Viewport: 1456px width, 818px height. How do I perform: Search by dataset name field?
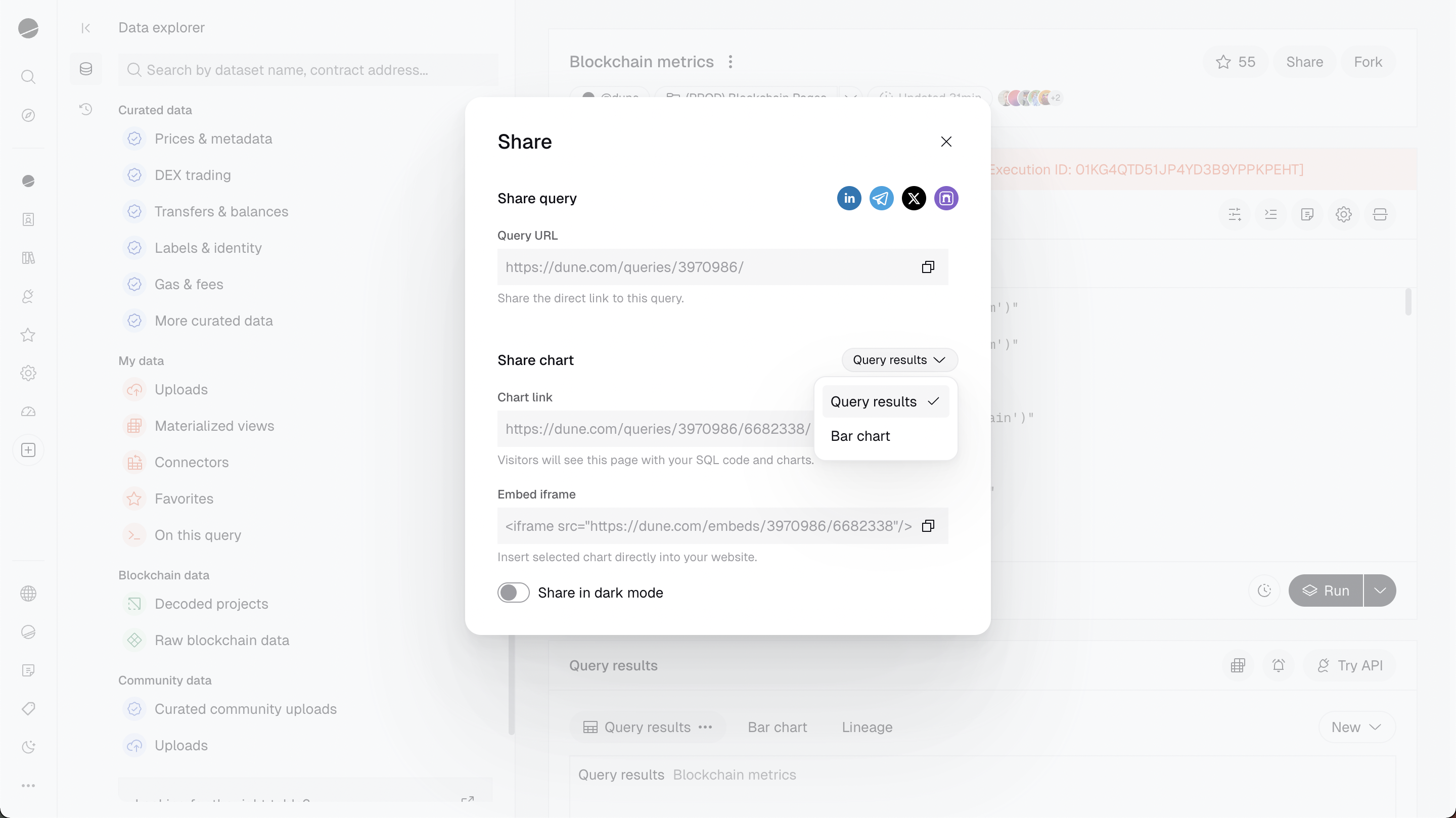(308, 70)
